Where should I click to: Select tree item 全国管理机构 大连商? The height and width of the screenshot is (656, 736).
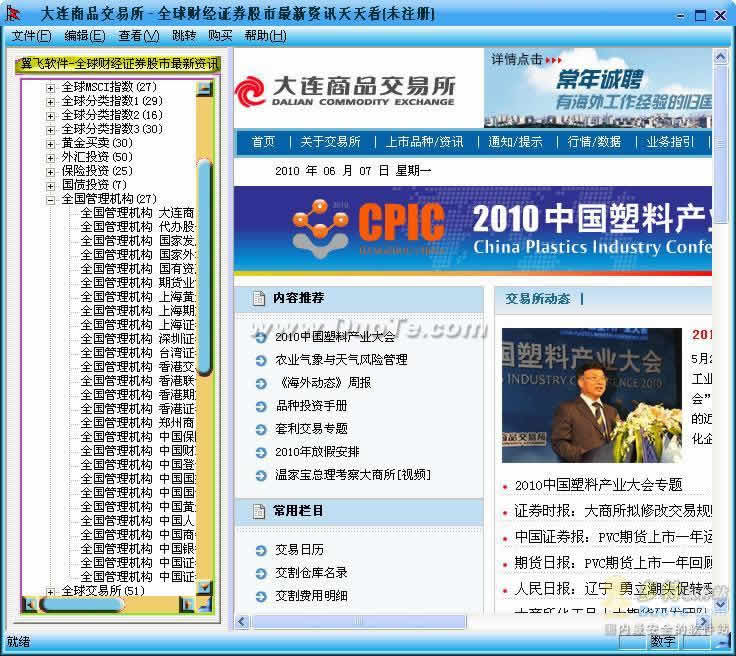coord(138,214)
